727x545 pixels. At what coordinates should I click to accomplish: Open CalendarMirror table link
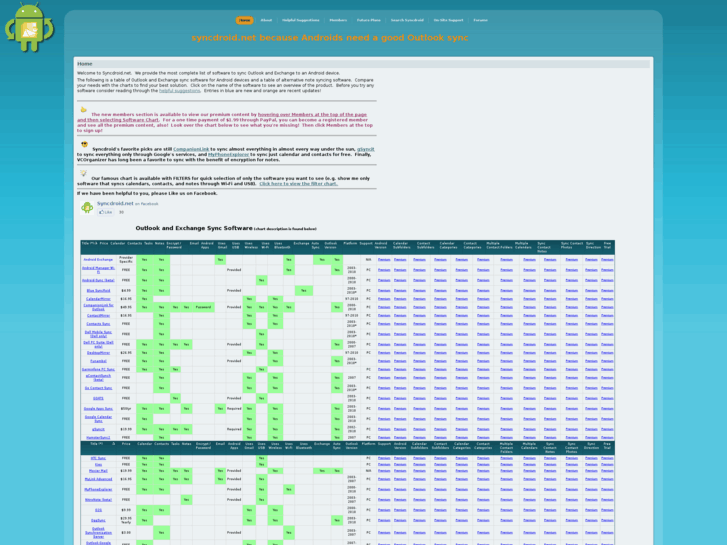pos(98,299)
